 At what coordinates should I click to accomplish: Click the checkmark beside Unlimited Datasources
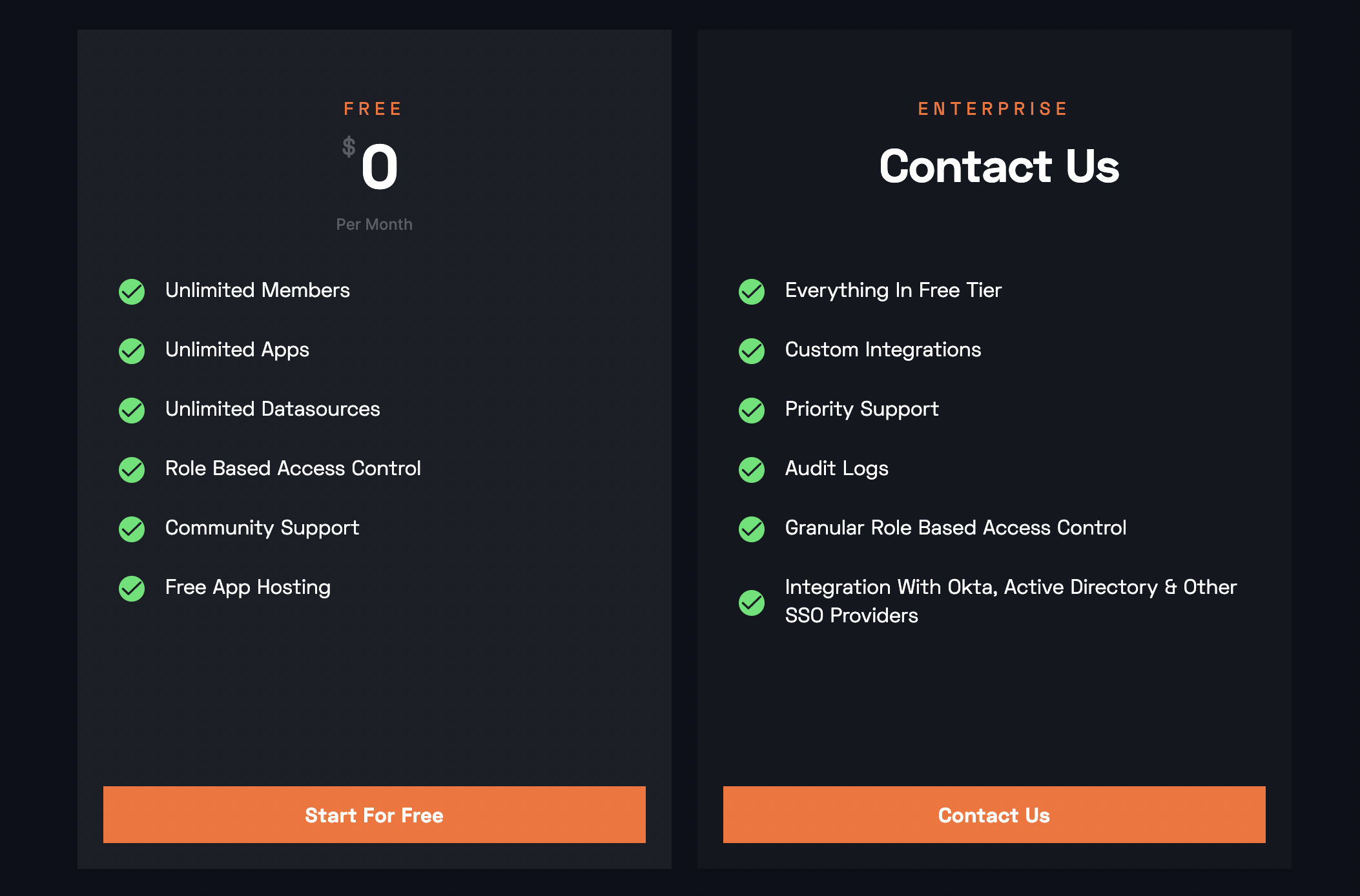coord(131,411)
